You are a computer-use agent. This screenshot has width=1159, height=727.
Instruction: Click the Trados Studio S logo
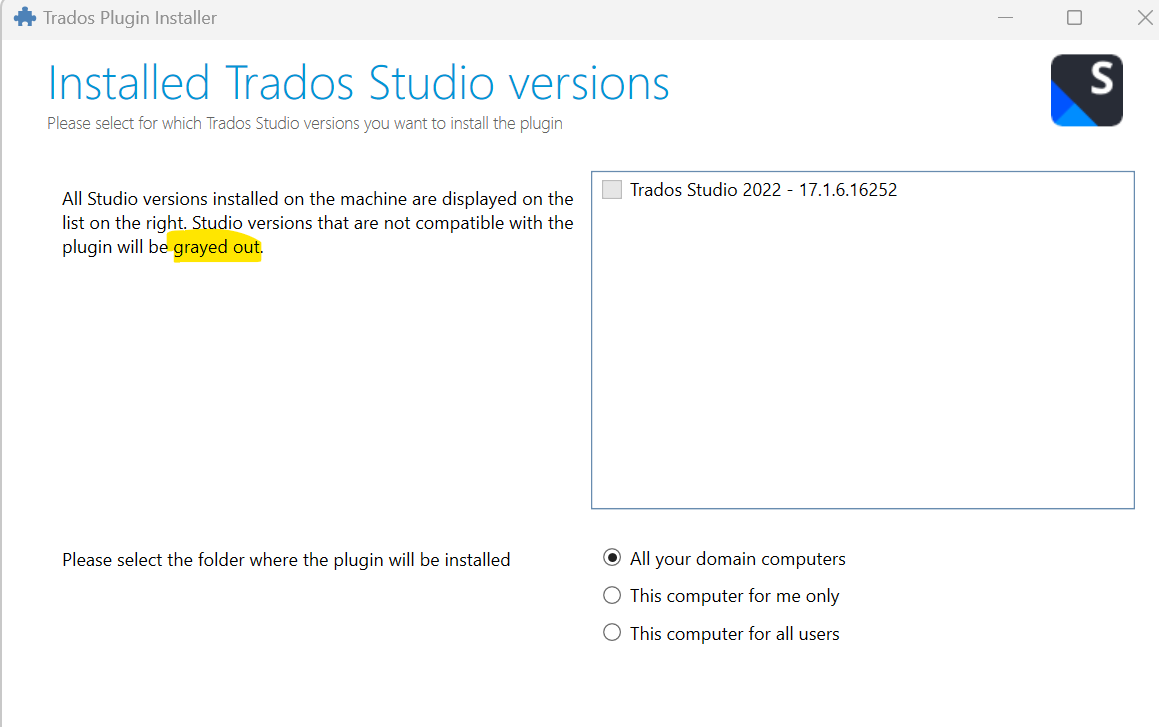click(x=1087, y=90)
